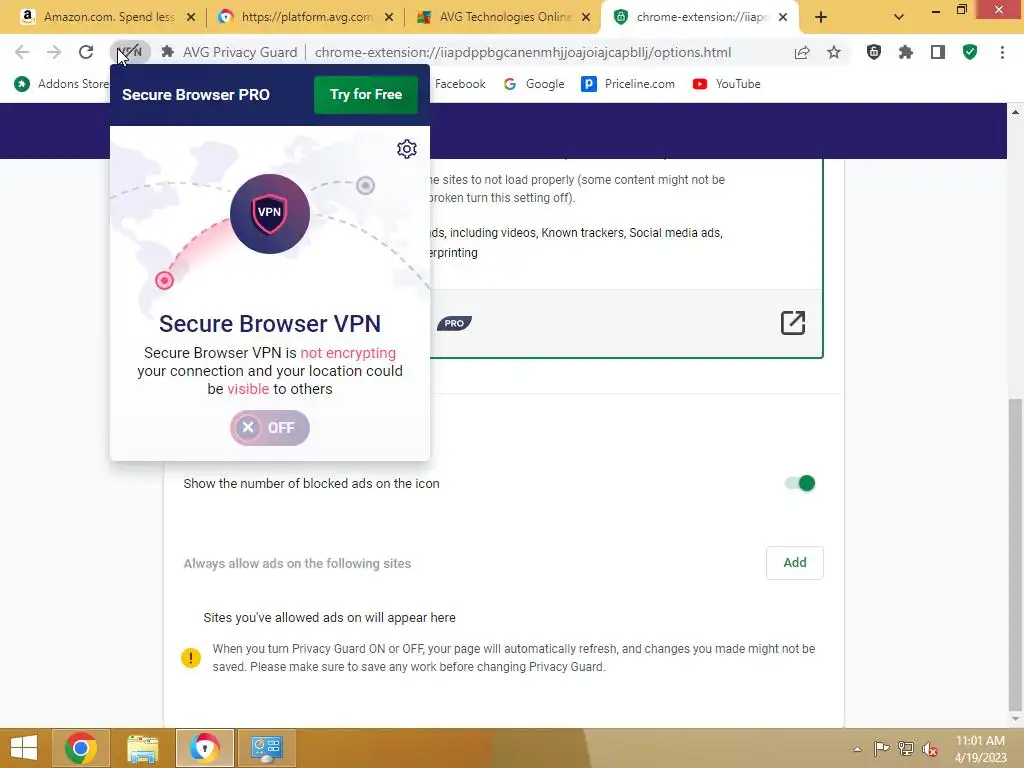This screenshot has height=768, width=1024.
Task: Open Google Chrome from taskbar
Action: (80, 748)
